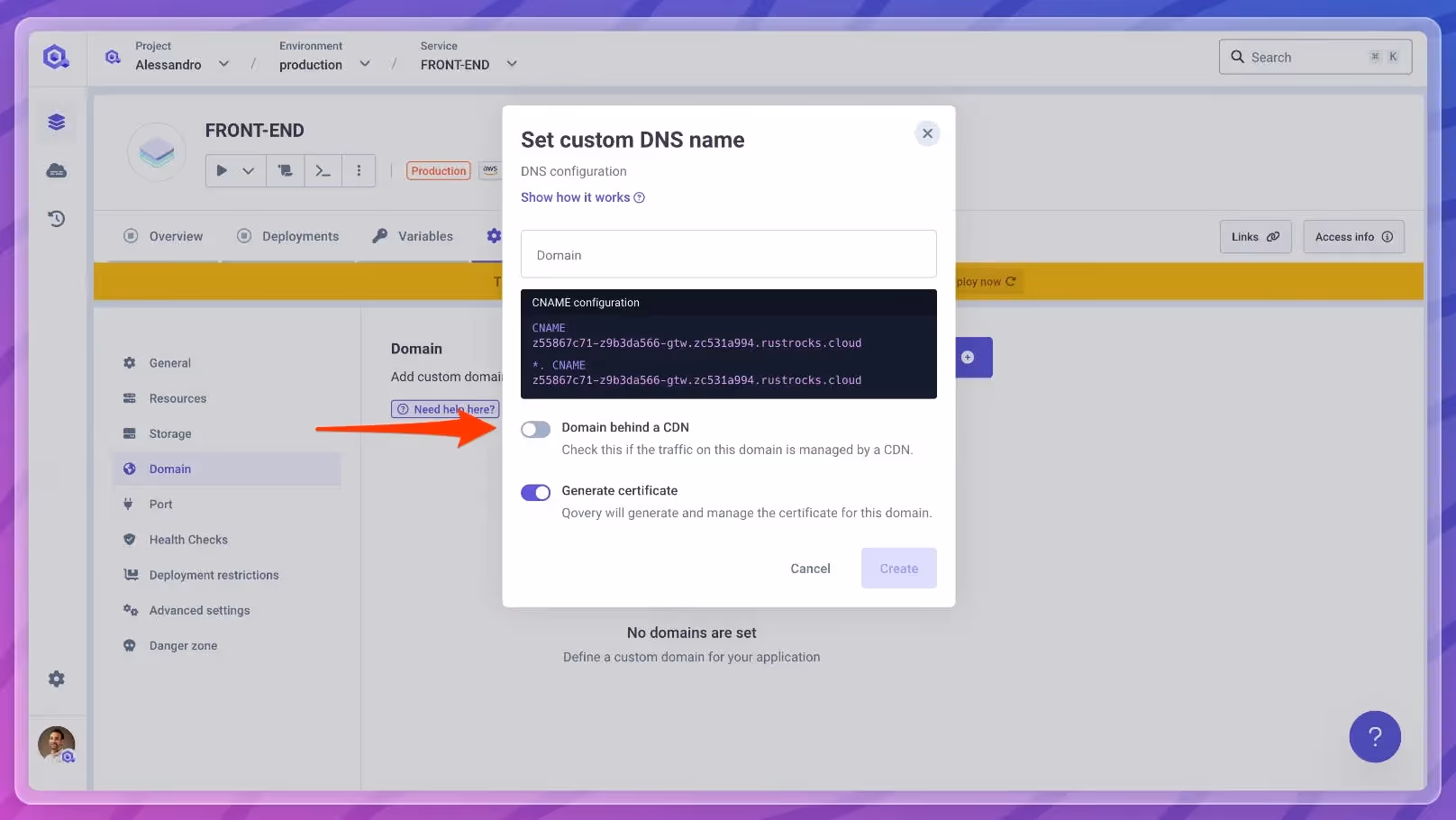The image size is (1456, 820).
Task: Click the Domain input field
Action: click(x=728, y=254)
